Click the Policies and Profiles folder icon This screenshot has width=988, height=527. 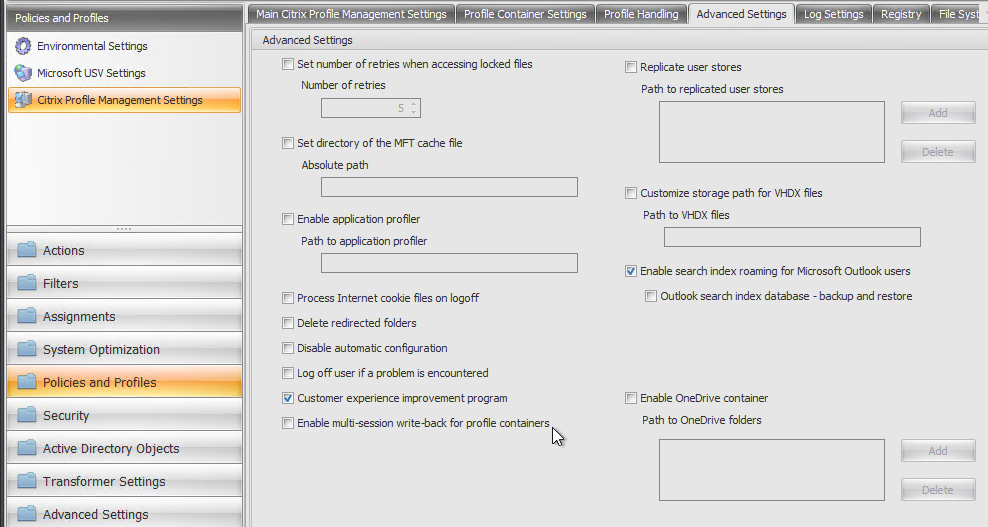click(27, 382)
